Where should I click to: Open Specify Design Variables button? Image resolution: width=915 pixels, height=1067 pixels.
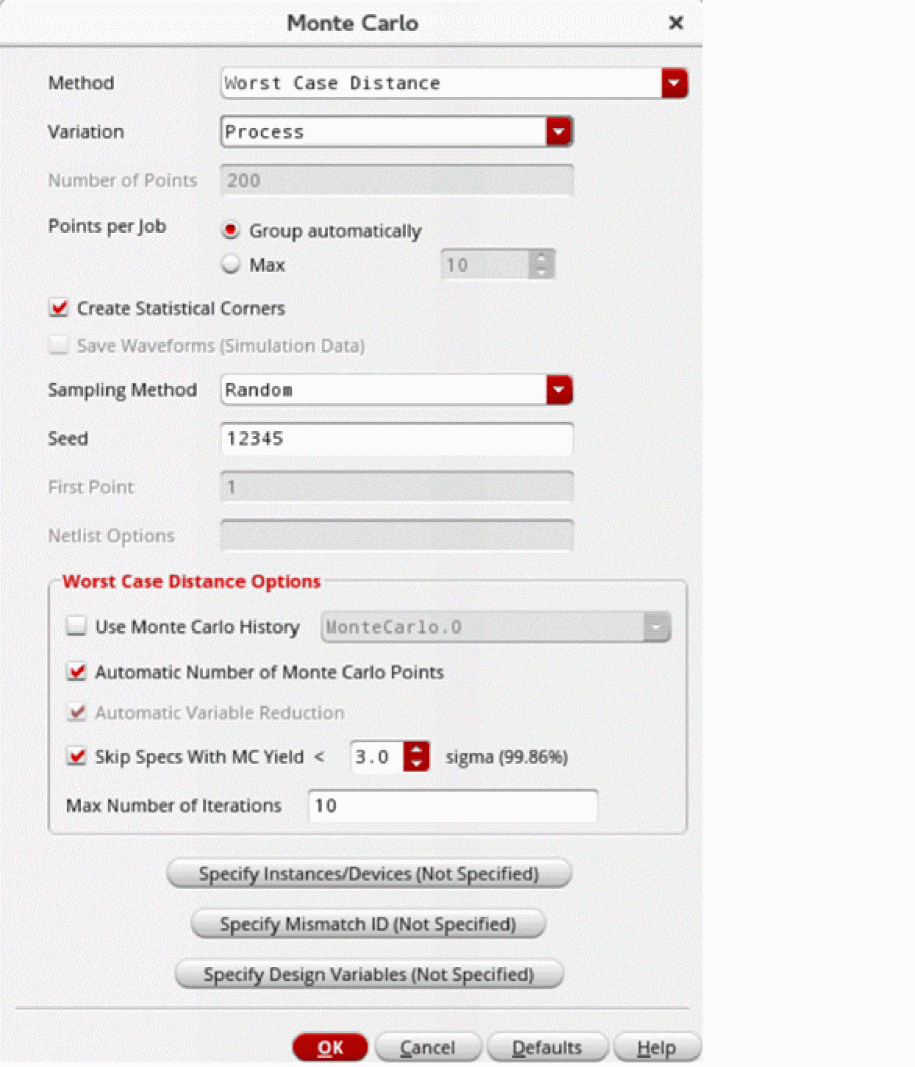[369, 974]
